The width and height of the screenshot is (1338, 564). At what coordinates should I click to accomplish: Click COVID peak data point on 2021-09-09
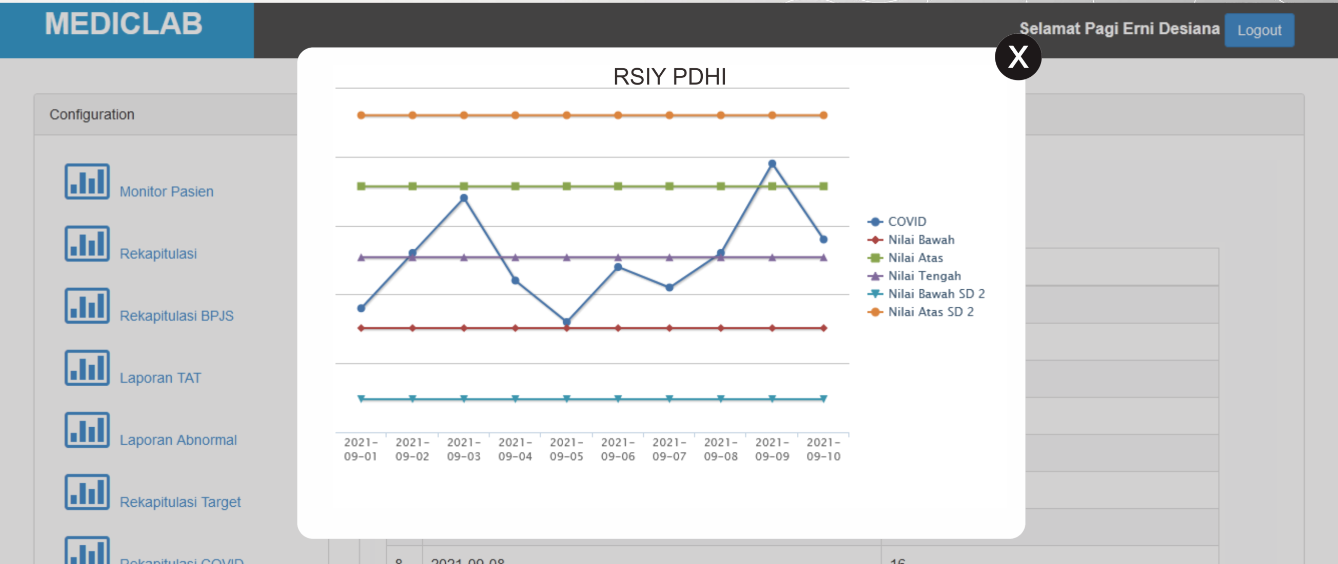[x=772, y=163]
